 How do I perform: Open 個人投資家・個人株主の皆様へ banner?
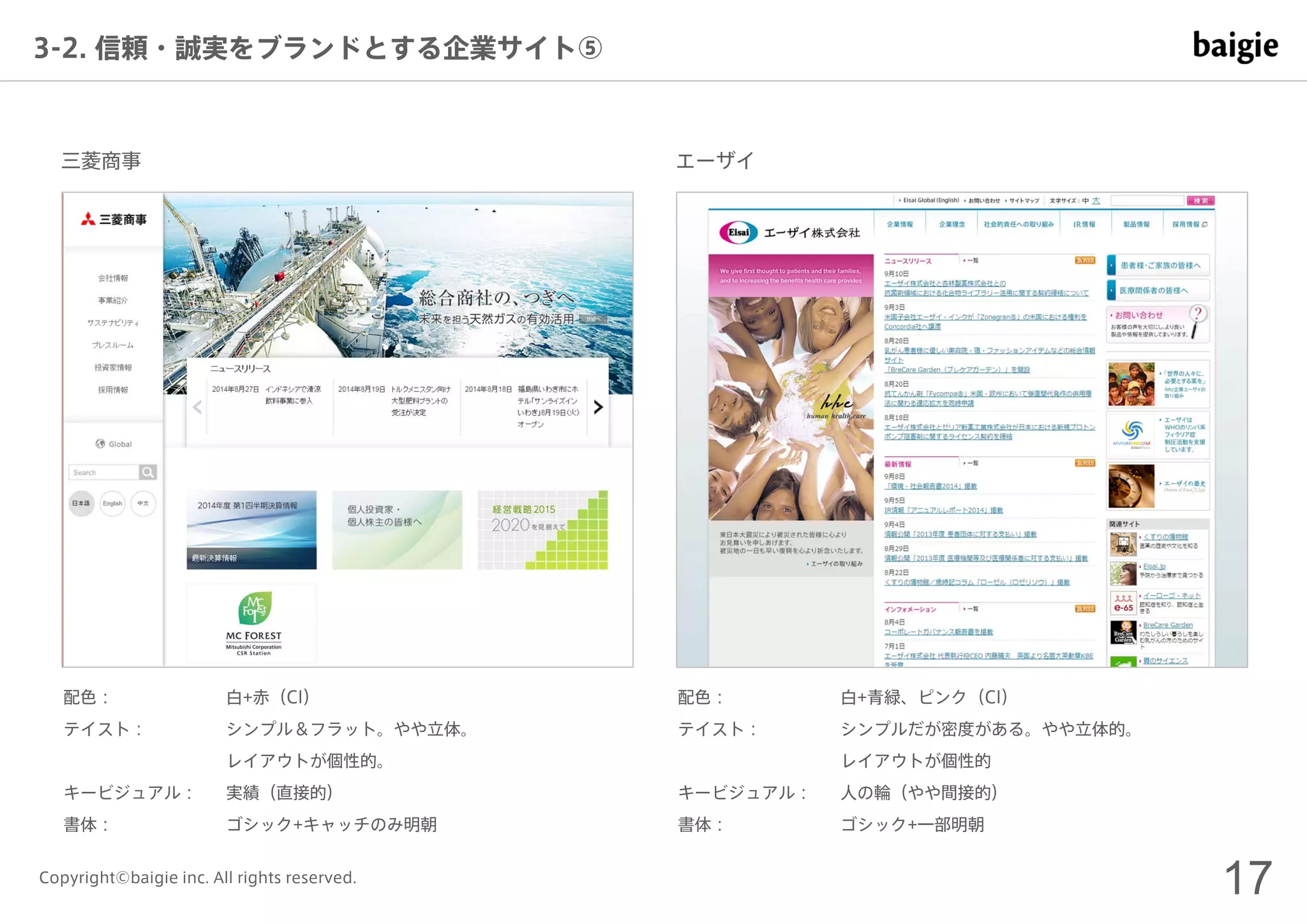(x=397, y=530)
